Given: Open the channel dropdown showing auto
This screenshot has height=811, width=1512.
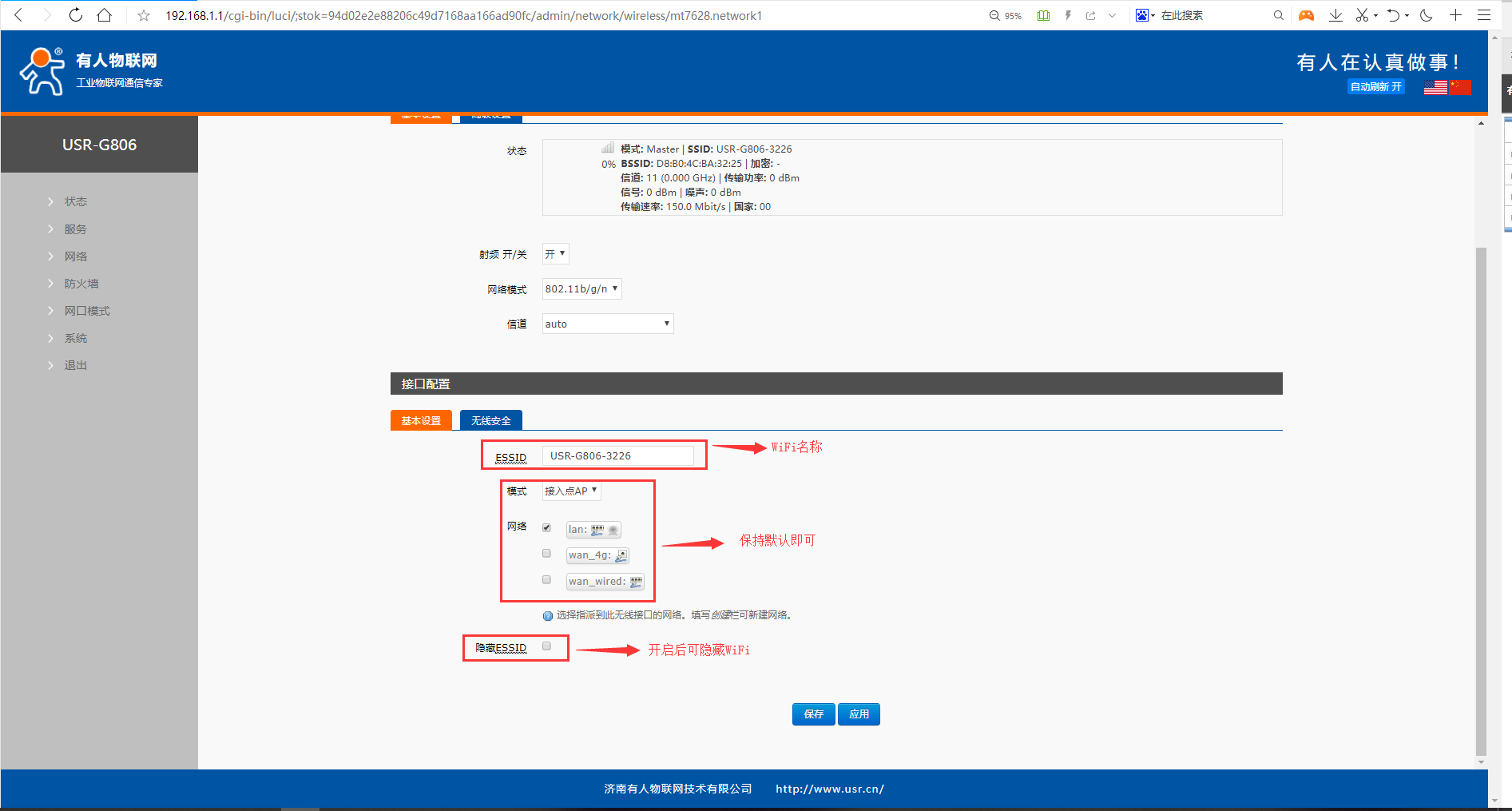Looking at the screenshot, I should [x=607, y=324].
